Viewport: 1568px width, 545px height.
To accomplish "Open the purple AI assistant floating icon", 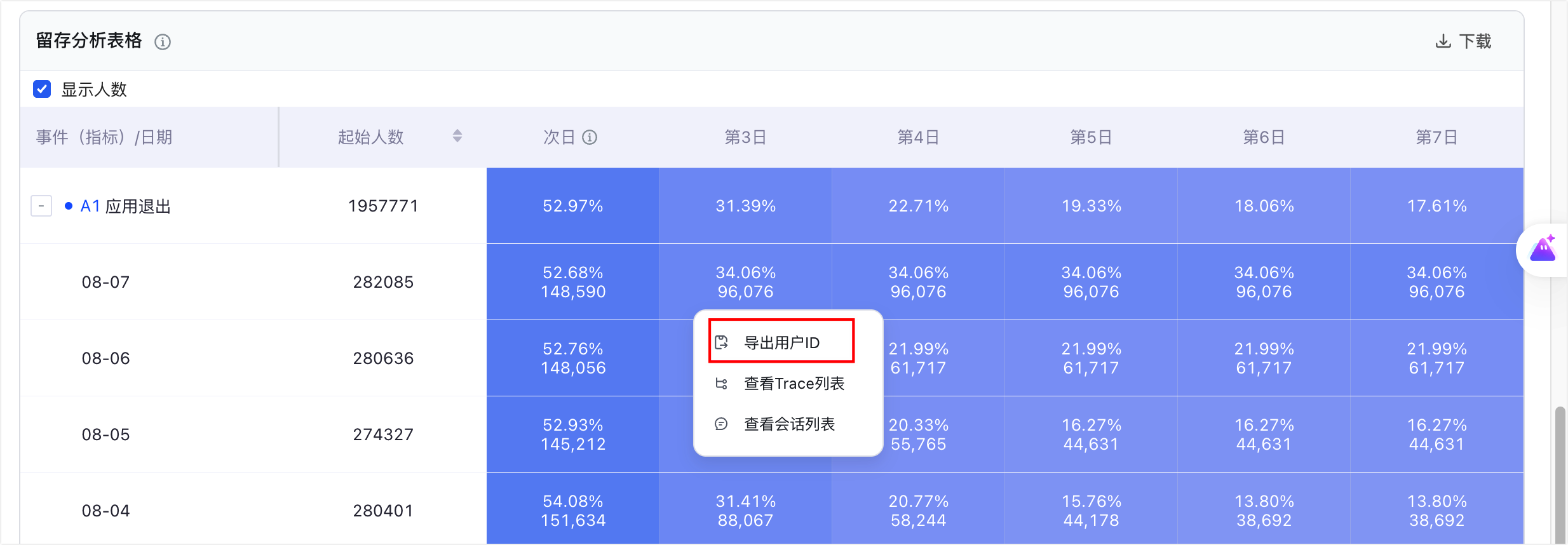I will [x=1543, y=250].
